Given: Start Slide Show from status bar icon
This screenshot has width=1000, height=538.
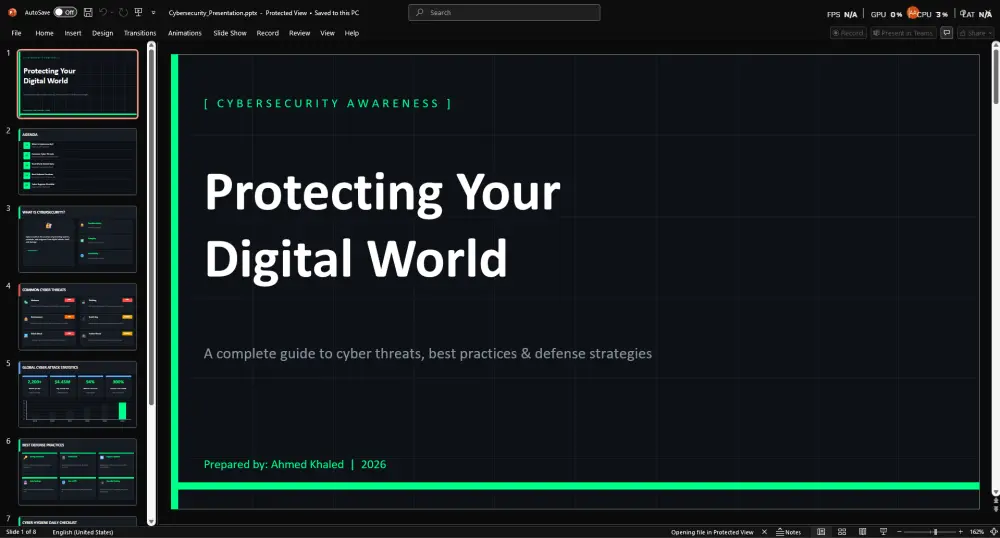Looking at the screenshot, I should 883,532.
